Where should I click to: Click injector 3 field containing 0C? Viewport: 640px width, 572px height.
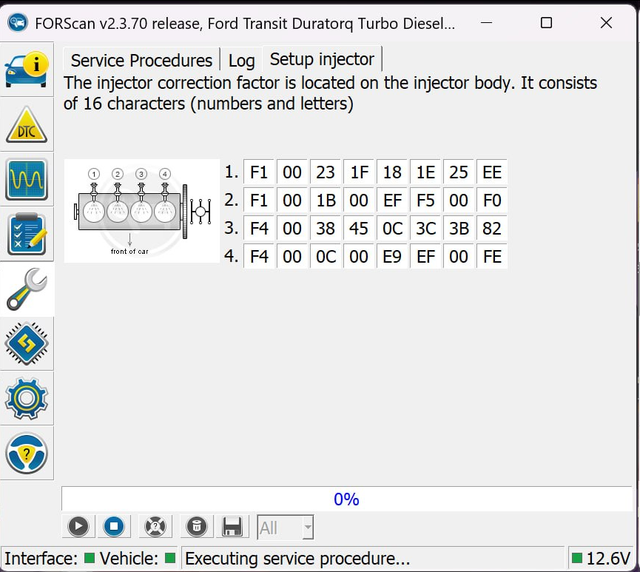(x=392, y=228)
